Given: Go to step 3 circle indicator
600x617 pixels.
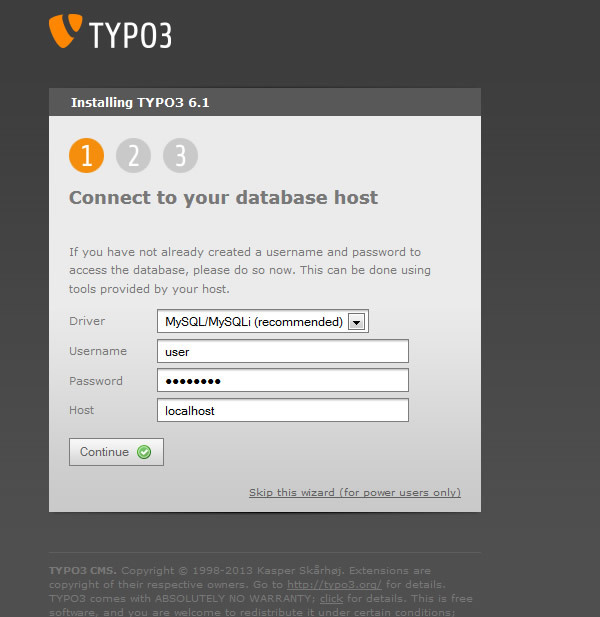Looking at the screenshot, I should click(181, 155).
